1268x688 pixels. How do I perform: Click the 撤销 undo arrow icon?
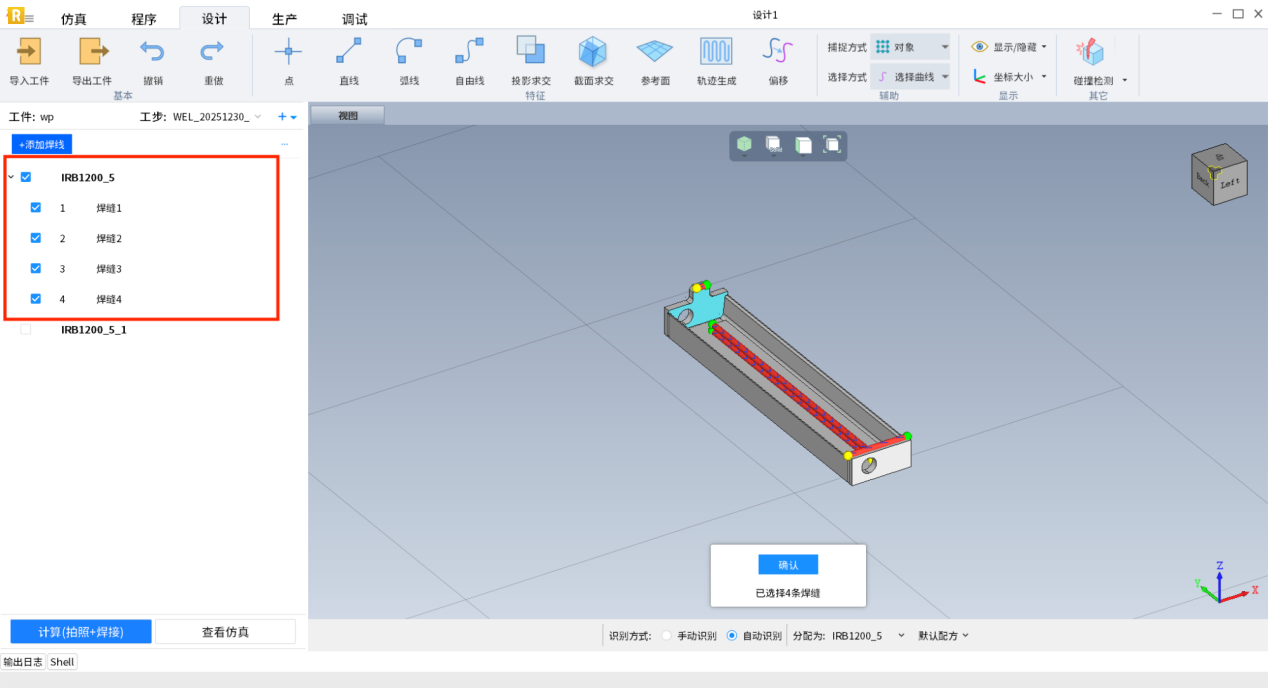[x=152, y=52]
